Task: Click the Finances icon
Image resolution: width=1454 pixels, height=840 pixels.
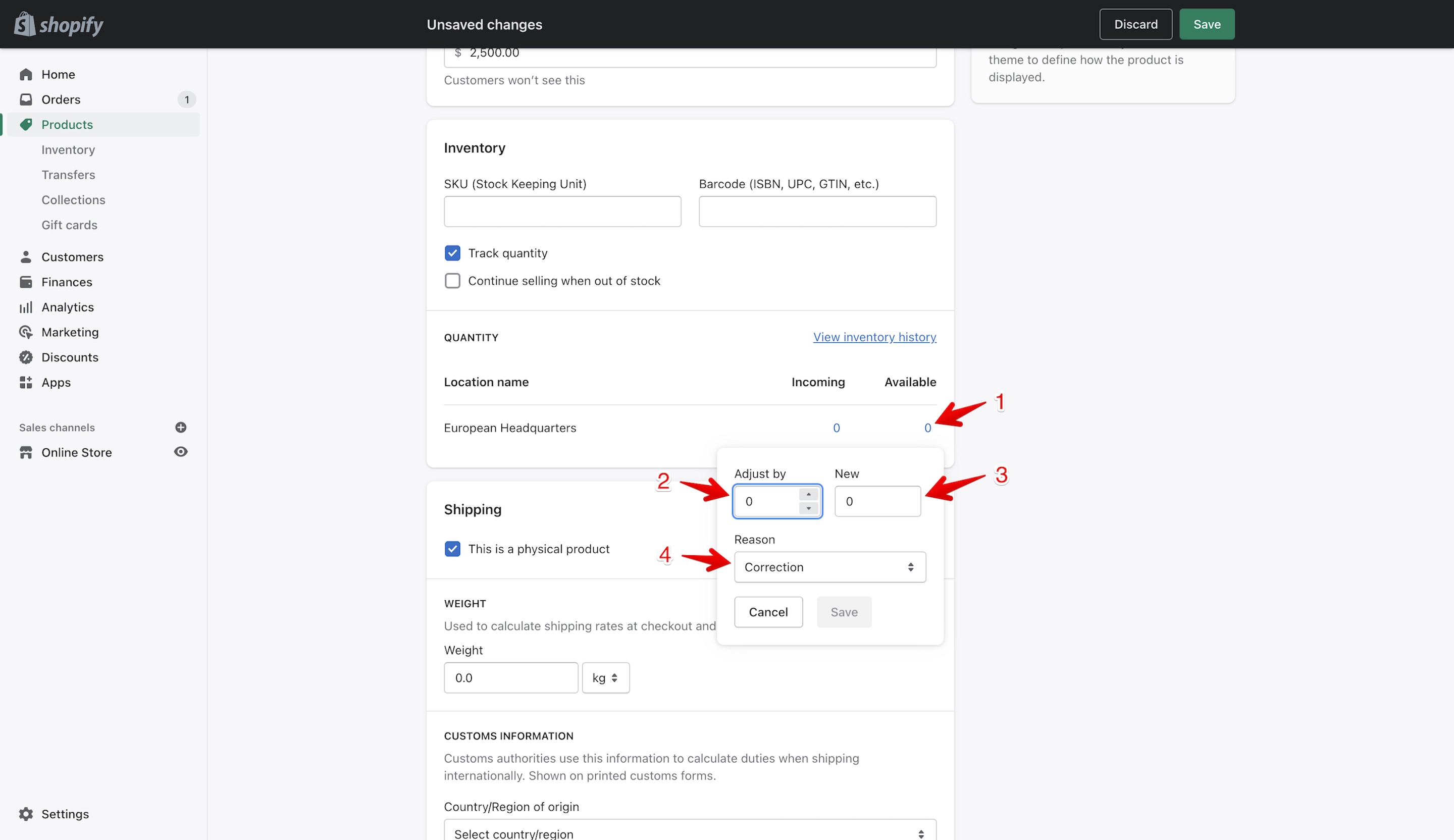Action: 26,282
